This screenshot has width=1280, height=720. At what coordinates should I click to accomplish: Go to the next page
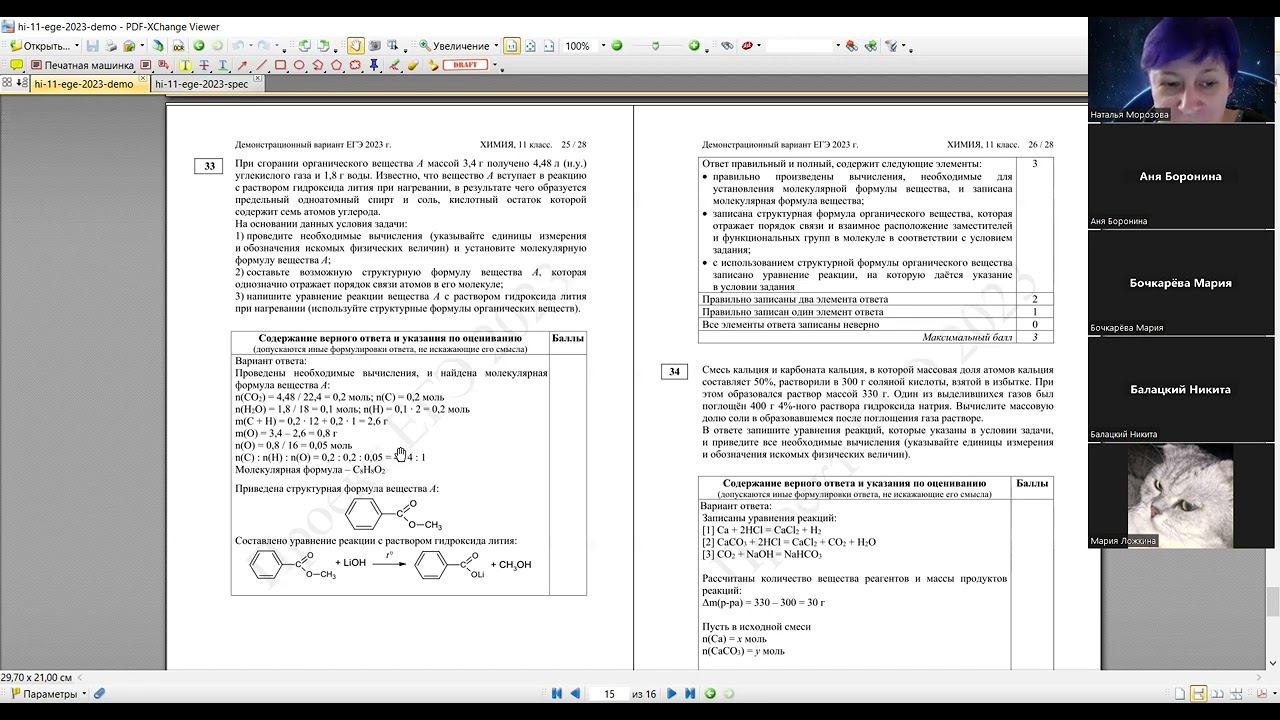click(671, 694)
